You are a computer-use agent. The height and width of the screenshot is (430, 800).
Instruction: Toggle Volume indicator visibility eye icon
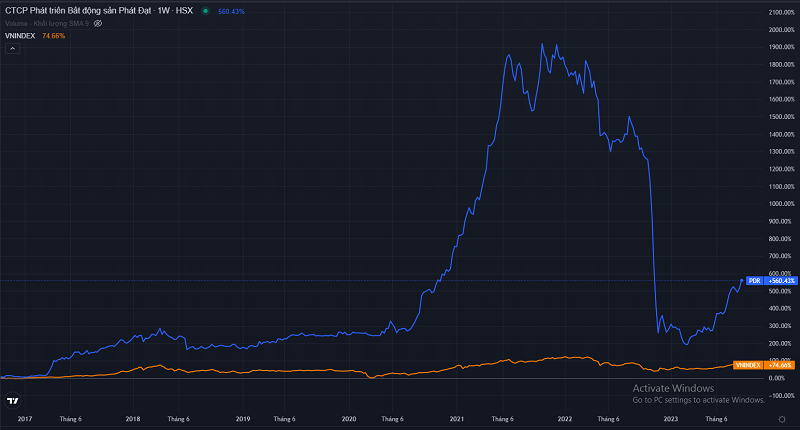tap(98, 23)
